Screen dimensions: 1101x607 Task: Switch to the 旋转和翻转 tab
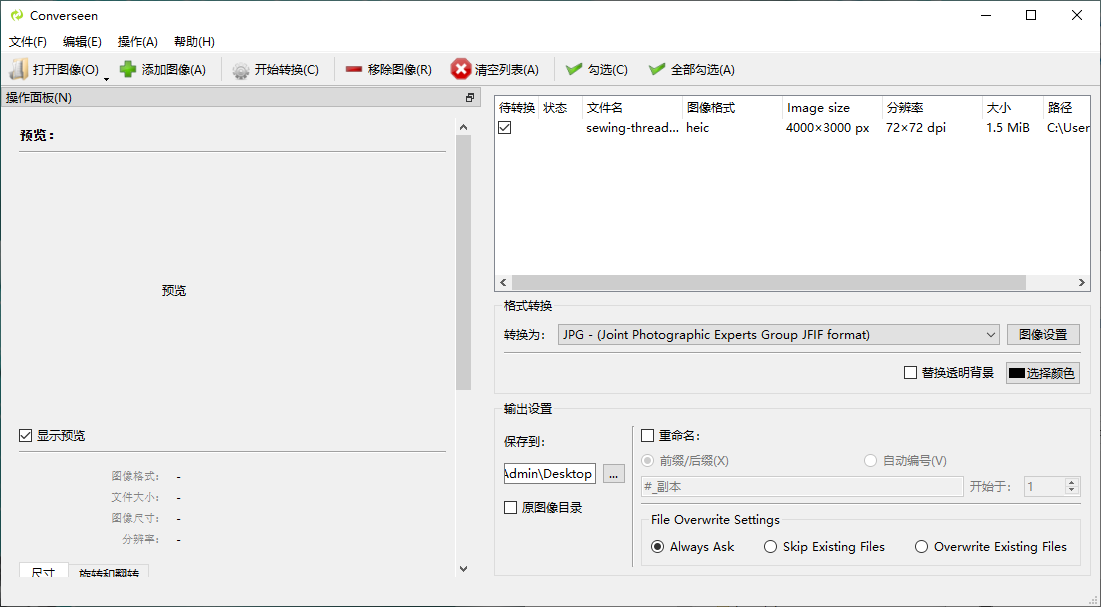tap(109, 573)
